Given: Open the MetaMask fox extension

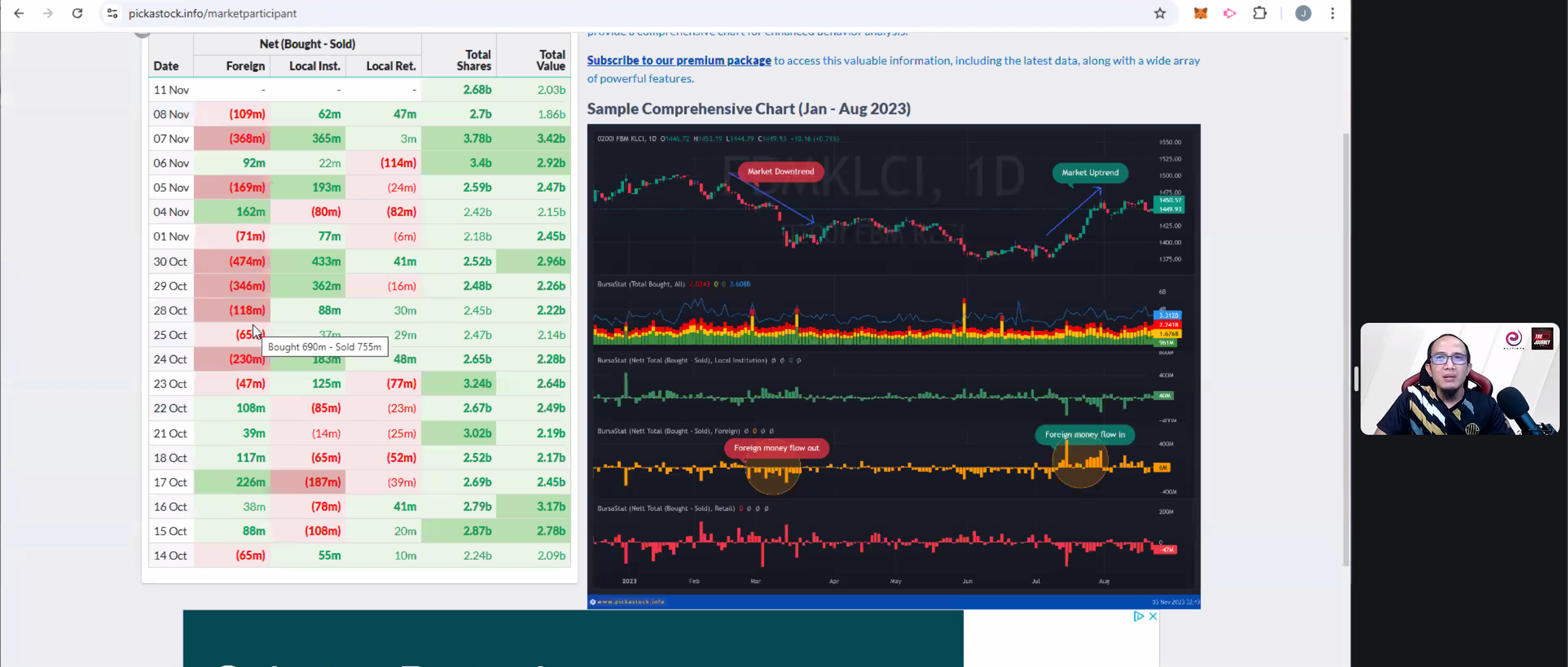Looking at the screenshot, I should 1200,13.
